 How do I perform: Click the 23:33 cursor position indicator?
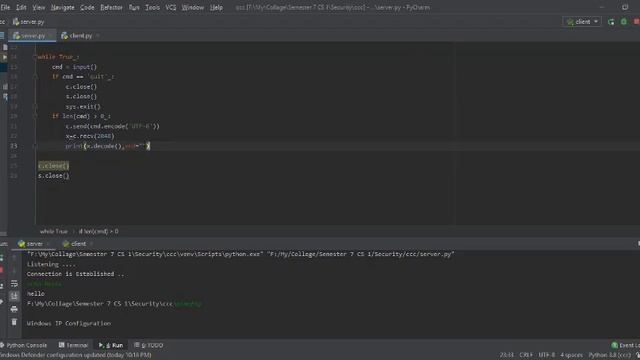(x=507, y=355)
